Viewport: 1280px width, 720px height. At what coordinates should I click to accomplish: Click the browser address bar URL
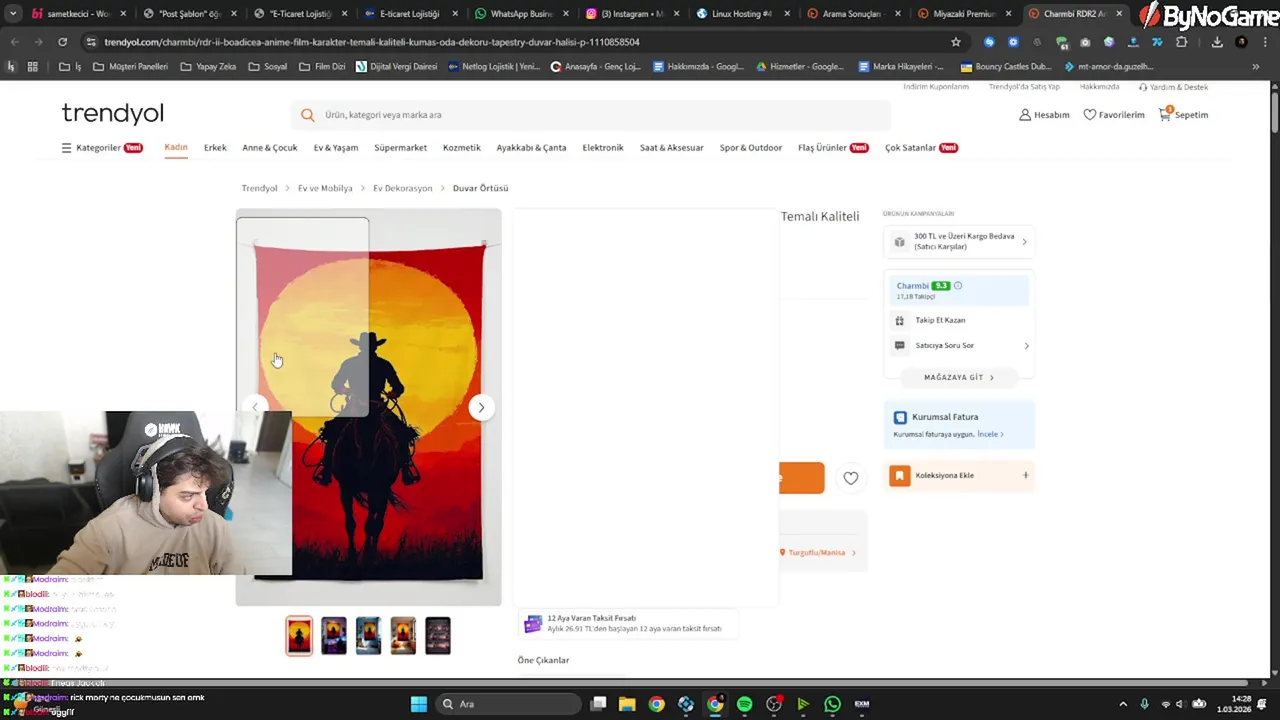(372, 42)
